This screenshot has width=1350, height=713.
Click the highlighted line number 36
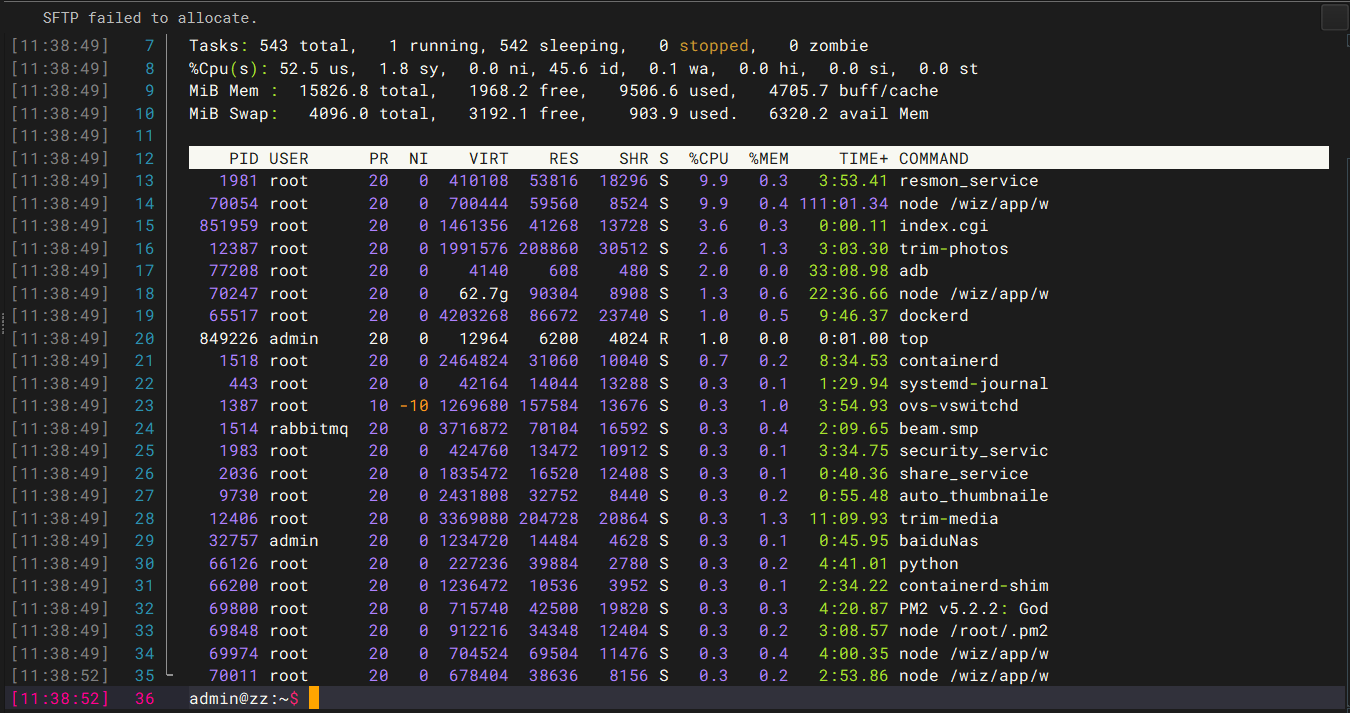click(x=144, y=698)
